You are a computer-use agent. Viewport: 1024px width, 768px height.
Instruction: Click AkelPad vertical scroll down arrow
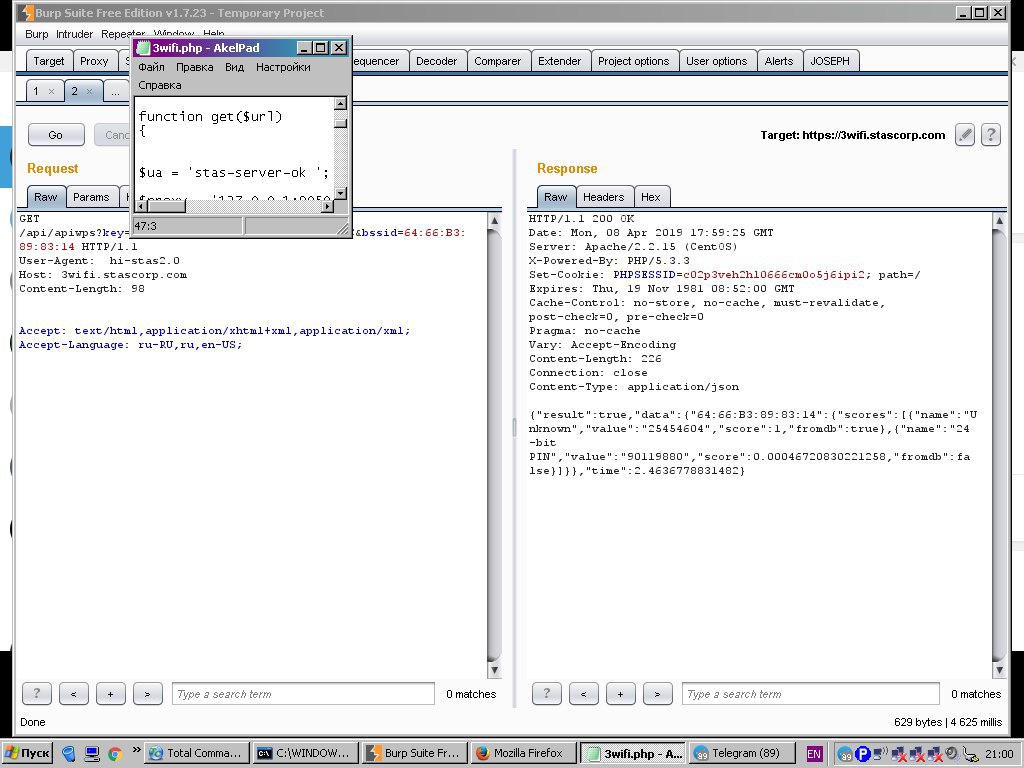click(x=340, y=193)
